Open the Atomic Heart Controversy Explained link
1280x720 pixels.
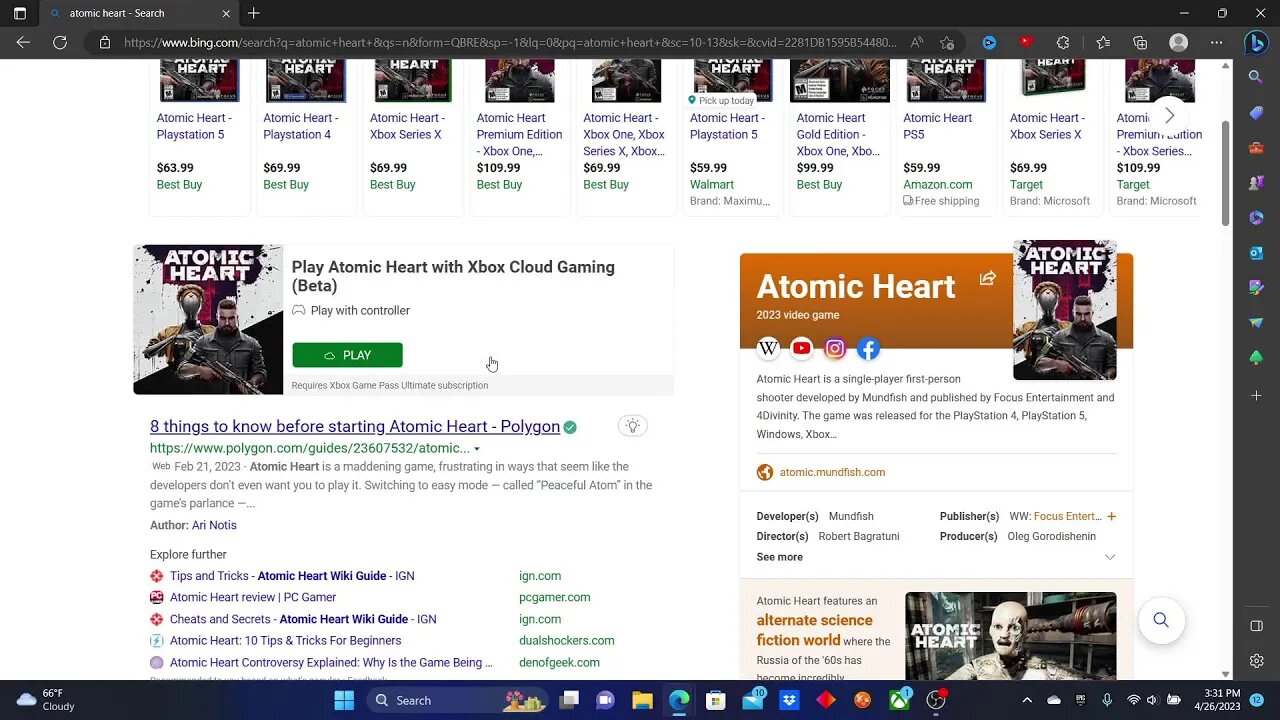click(x=331, y=662)
